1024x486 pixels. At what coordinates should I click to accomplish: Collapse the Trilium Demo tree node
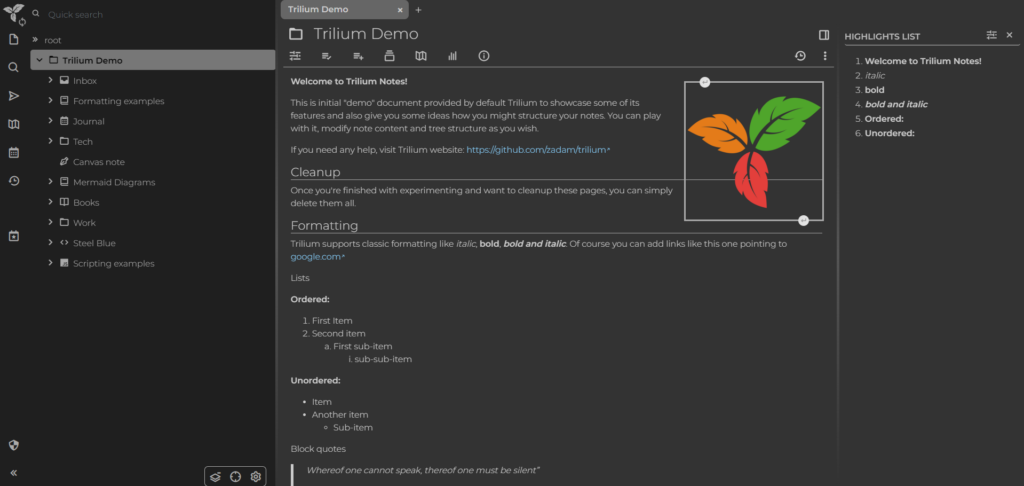click(x=39, y=60)
